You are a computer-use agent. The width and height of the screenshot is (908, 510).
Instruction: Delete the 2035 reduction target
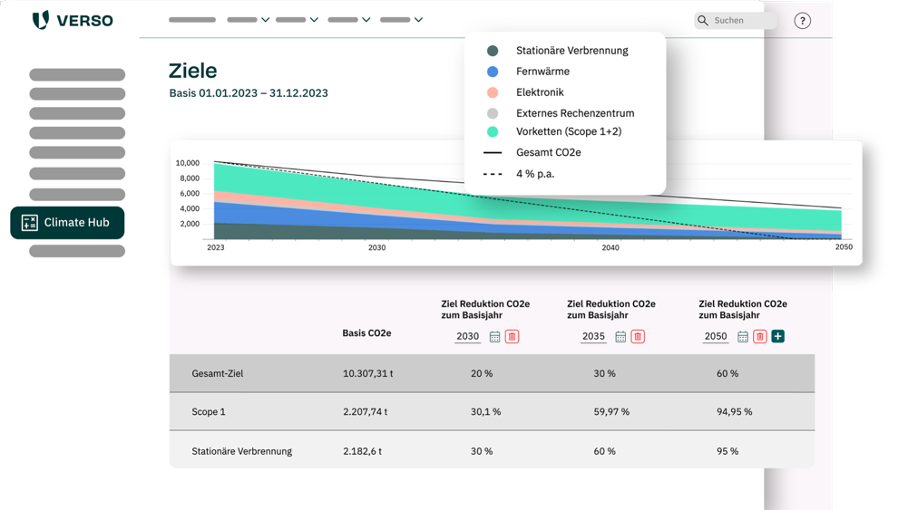click(x=638, y=337)
